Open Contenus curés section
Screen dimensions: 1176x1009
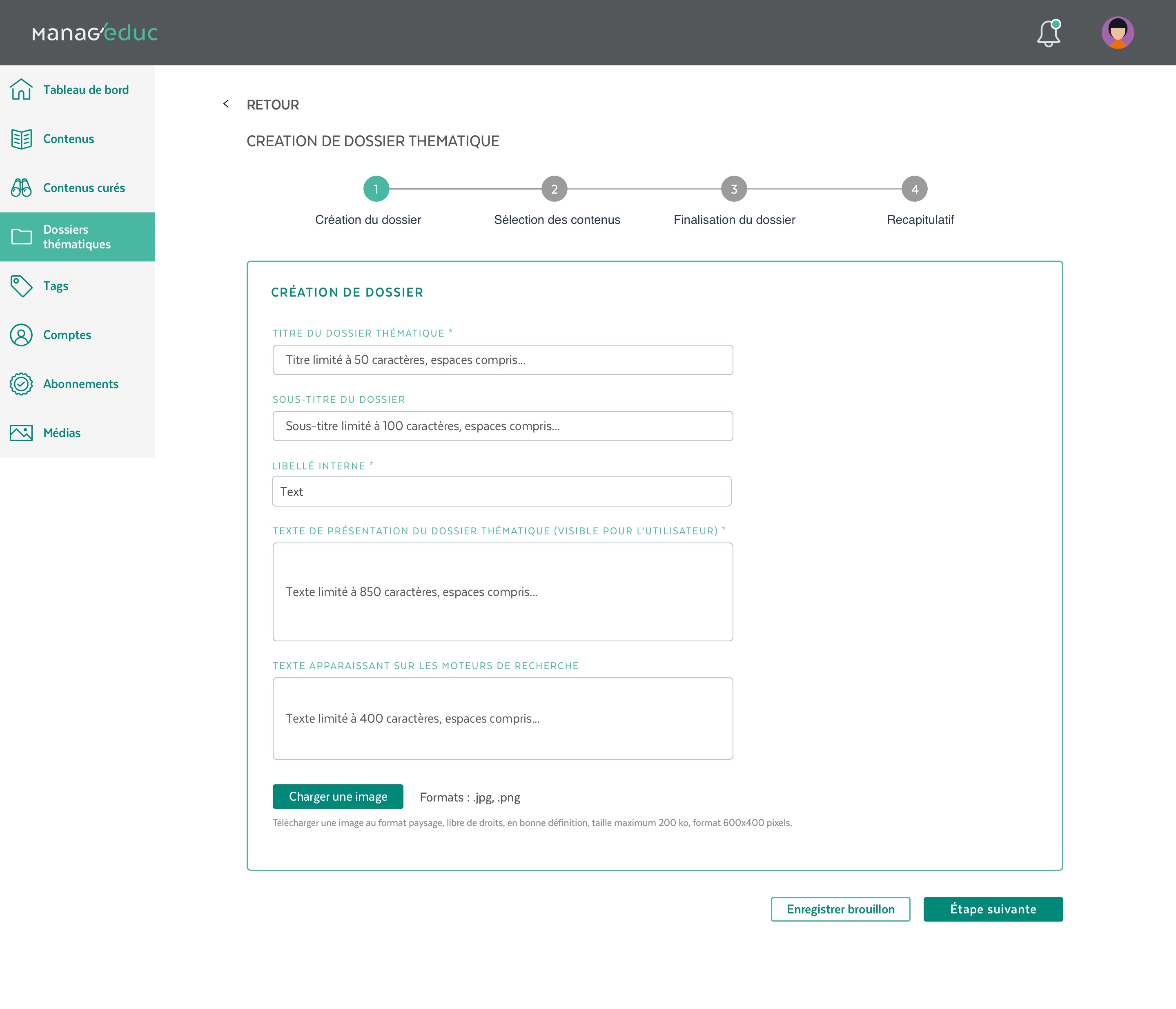pyautogui.click(x=78, y=188)
